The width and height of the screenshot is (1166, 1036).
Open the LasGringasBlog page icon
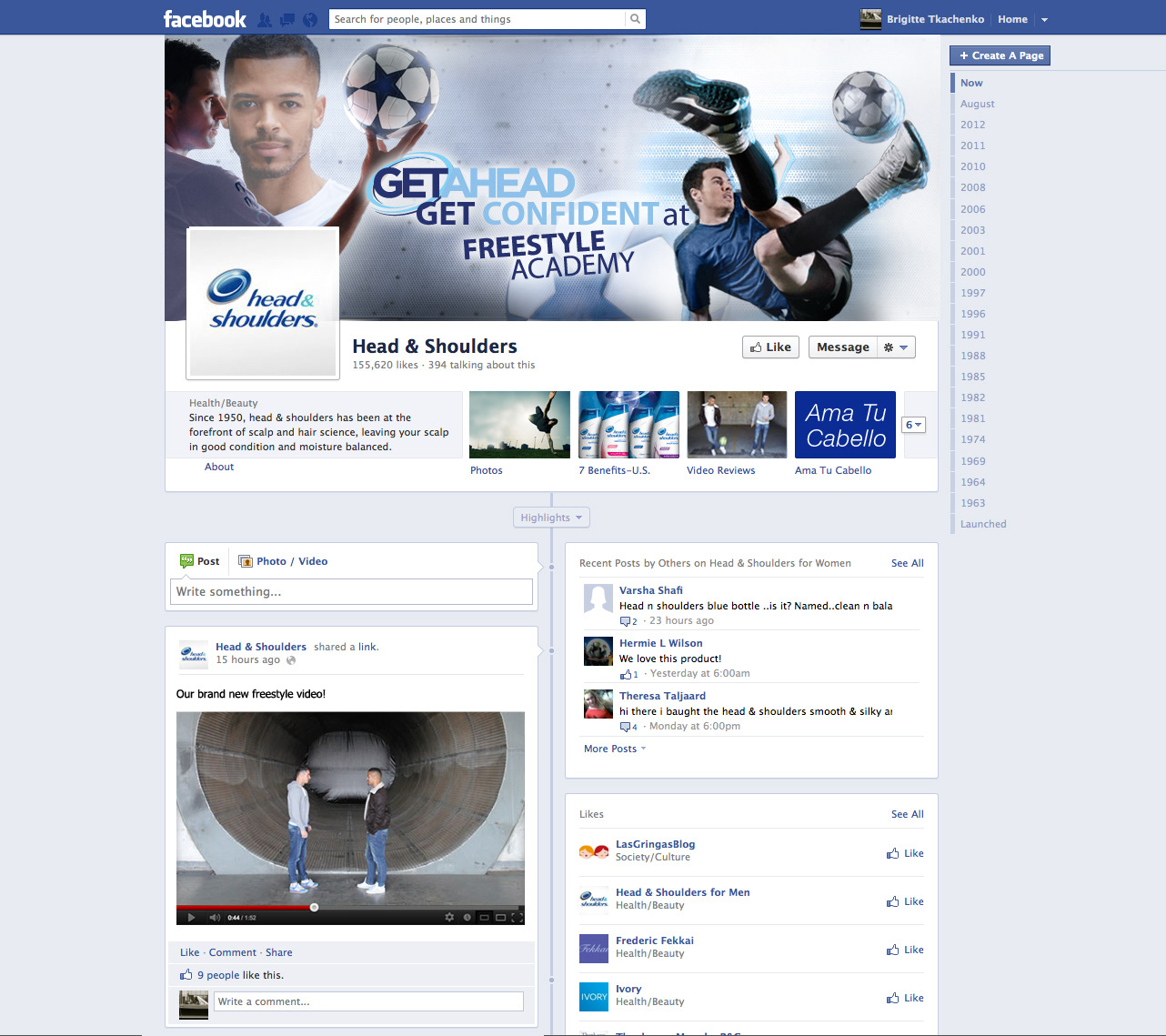[594, 852]
